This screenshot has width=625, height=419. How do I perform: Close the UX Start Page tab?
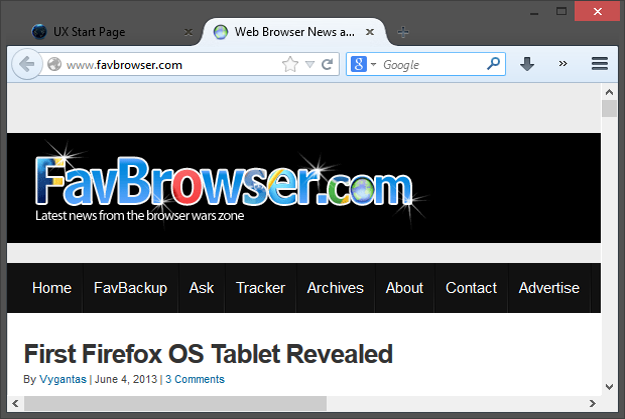click(x=188, y=32)
